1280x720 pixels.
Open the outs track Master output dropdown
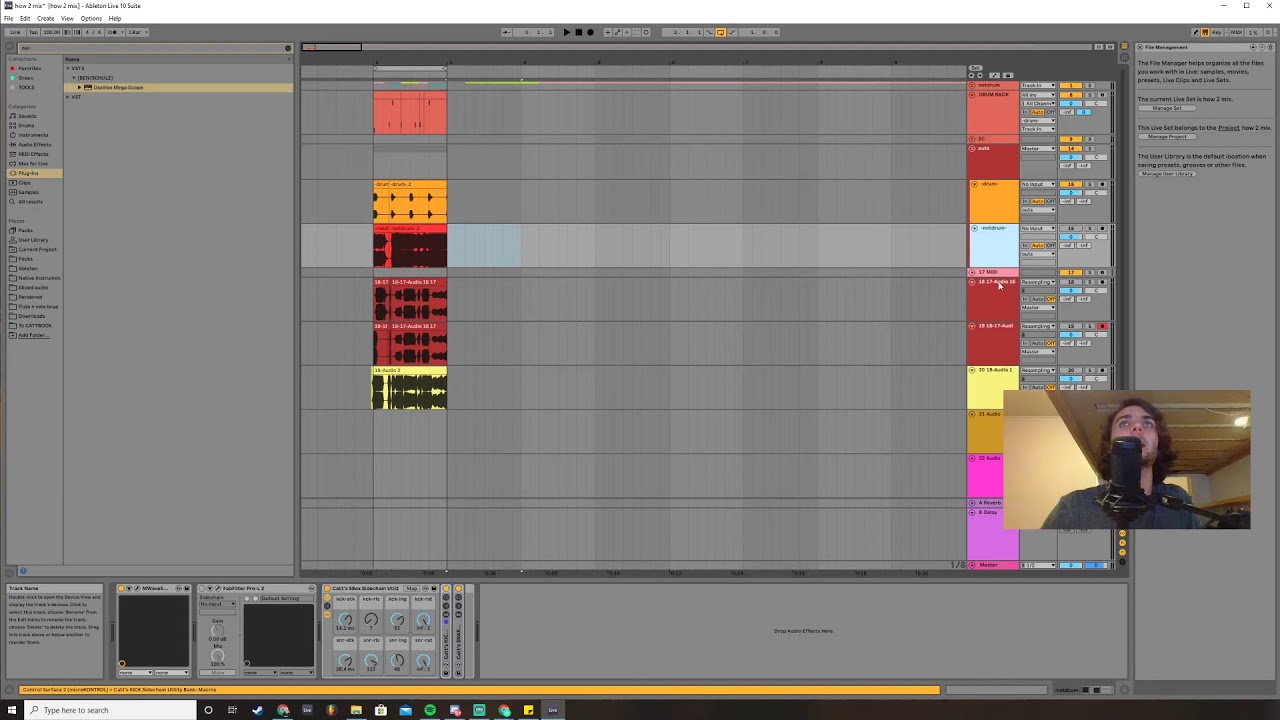(1038, 149)
